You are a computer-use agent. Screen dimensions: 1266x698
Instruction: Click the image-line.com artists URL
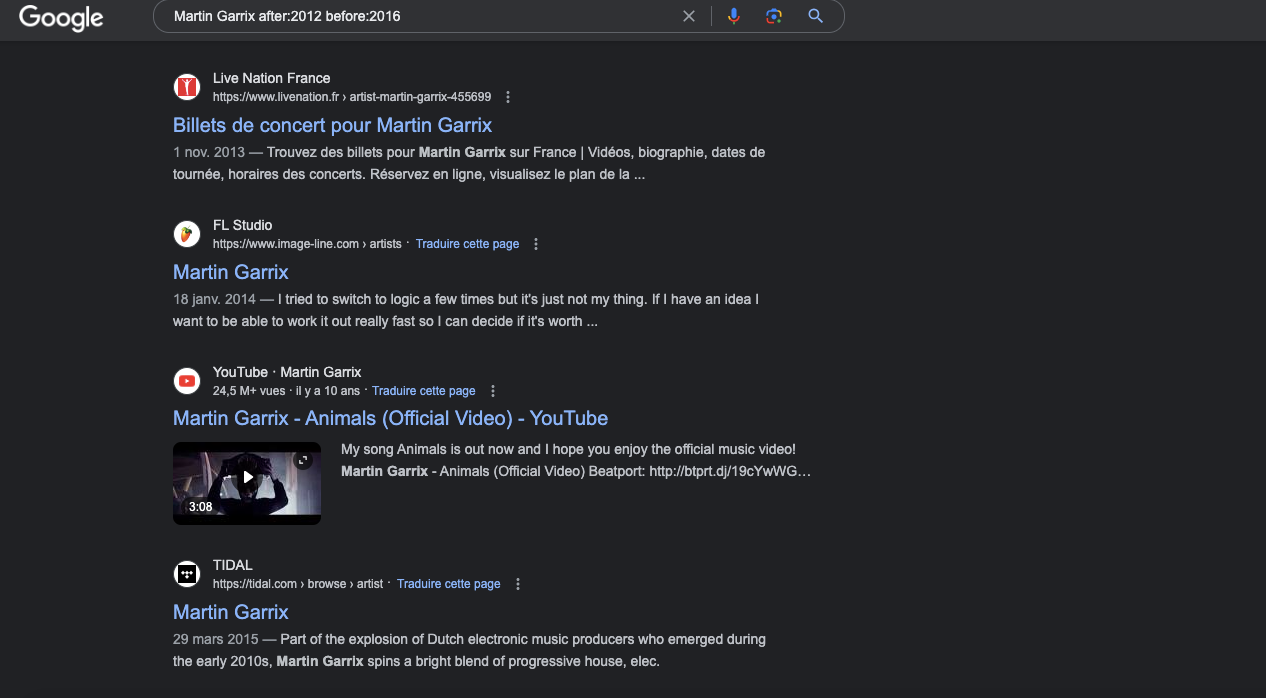coord(307,244)
